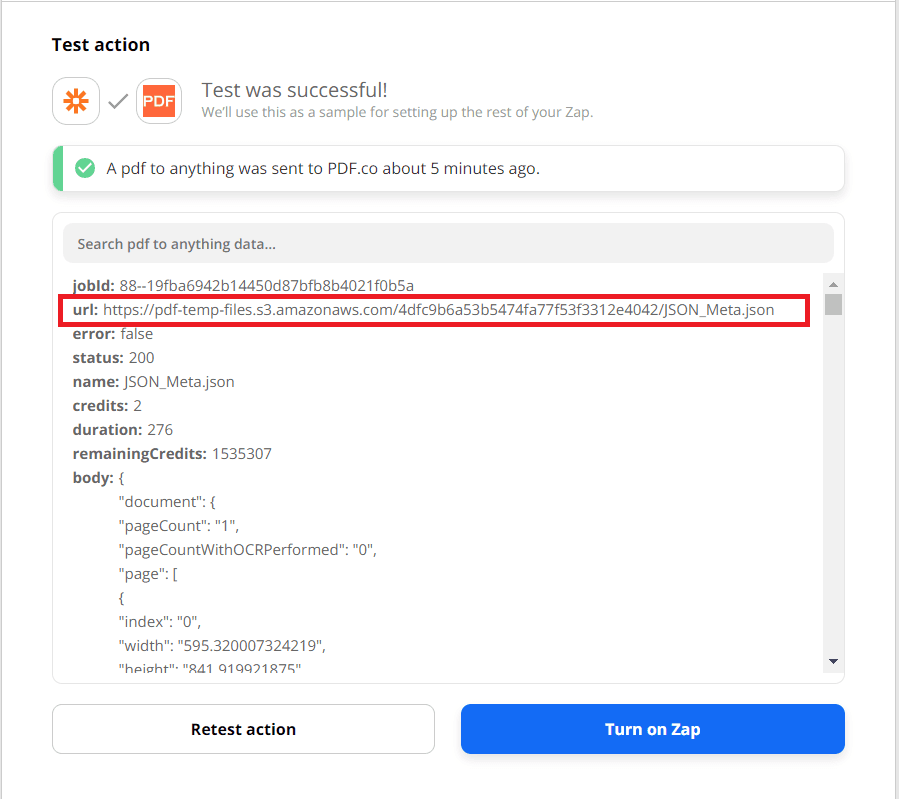Click the scrollbar up arrow
899x799 pixels.
tap(833, 283)
